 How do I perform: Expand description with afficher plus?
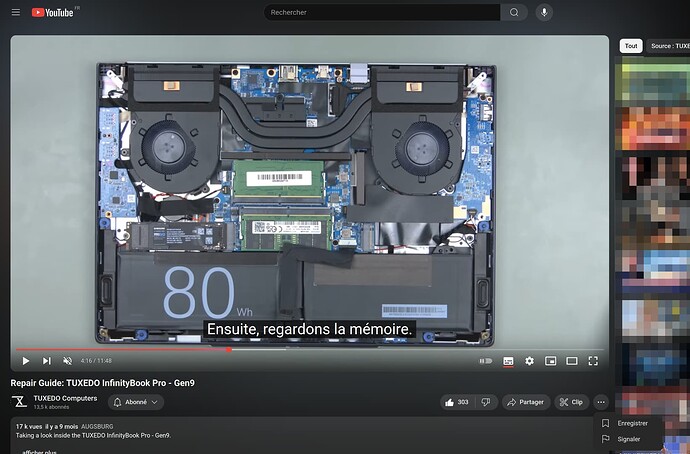[x=40, y=451]
